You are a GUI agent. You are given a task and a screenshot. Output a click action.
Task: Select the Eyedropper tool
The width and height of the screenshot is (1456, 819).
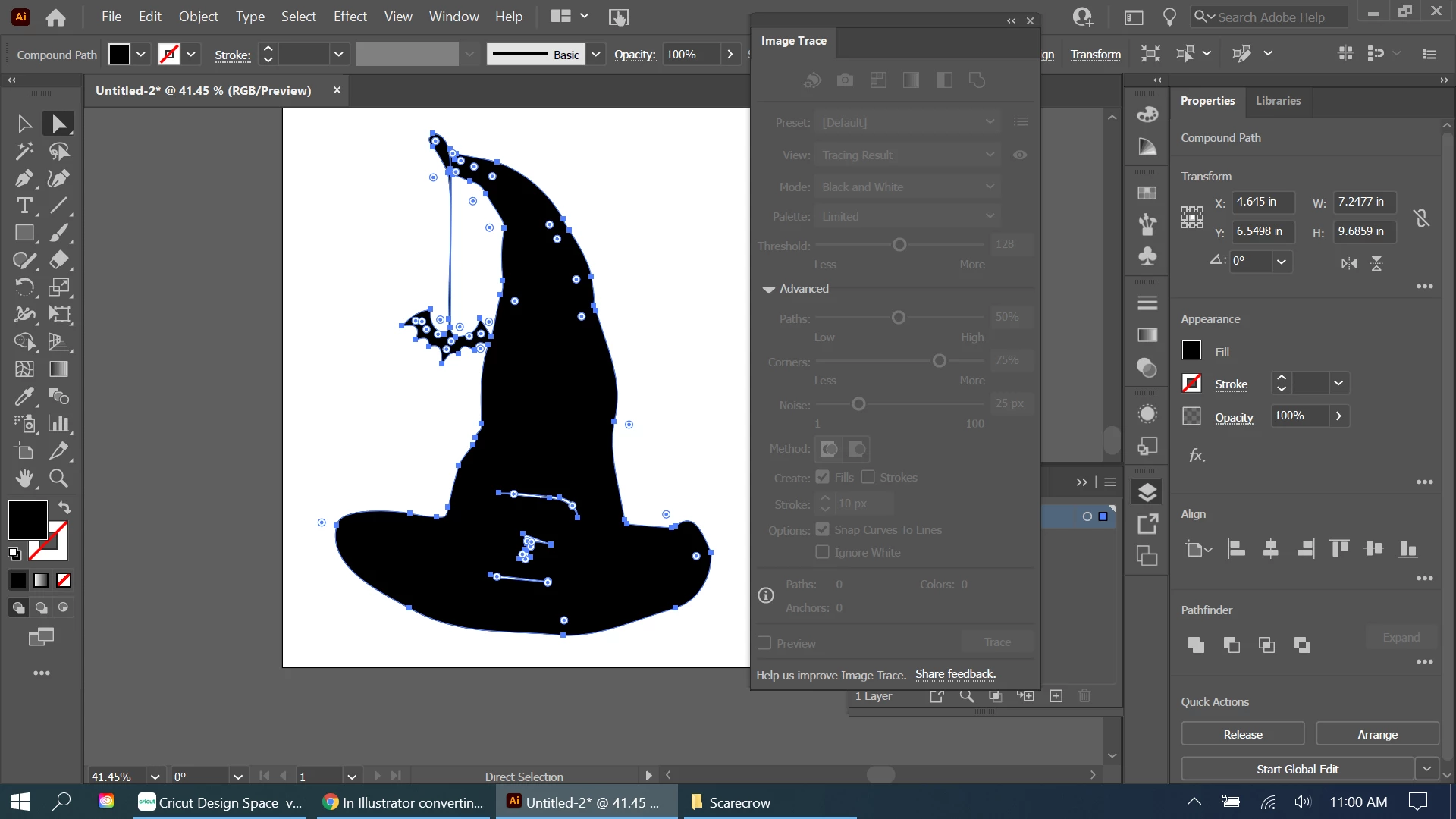(x=24, y=396)
